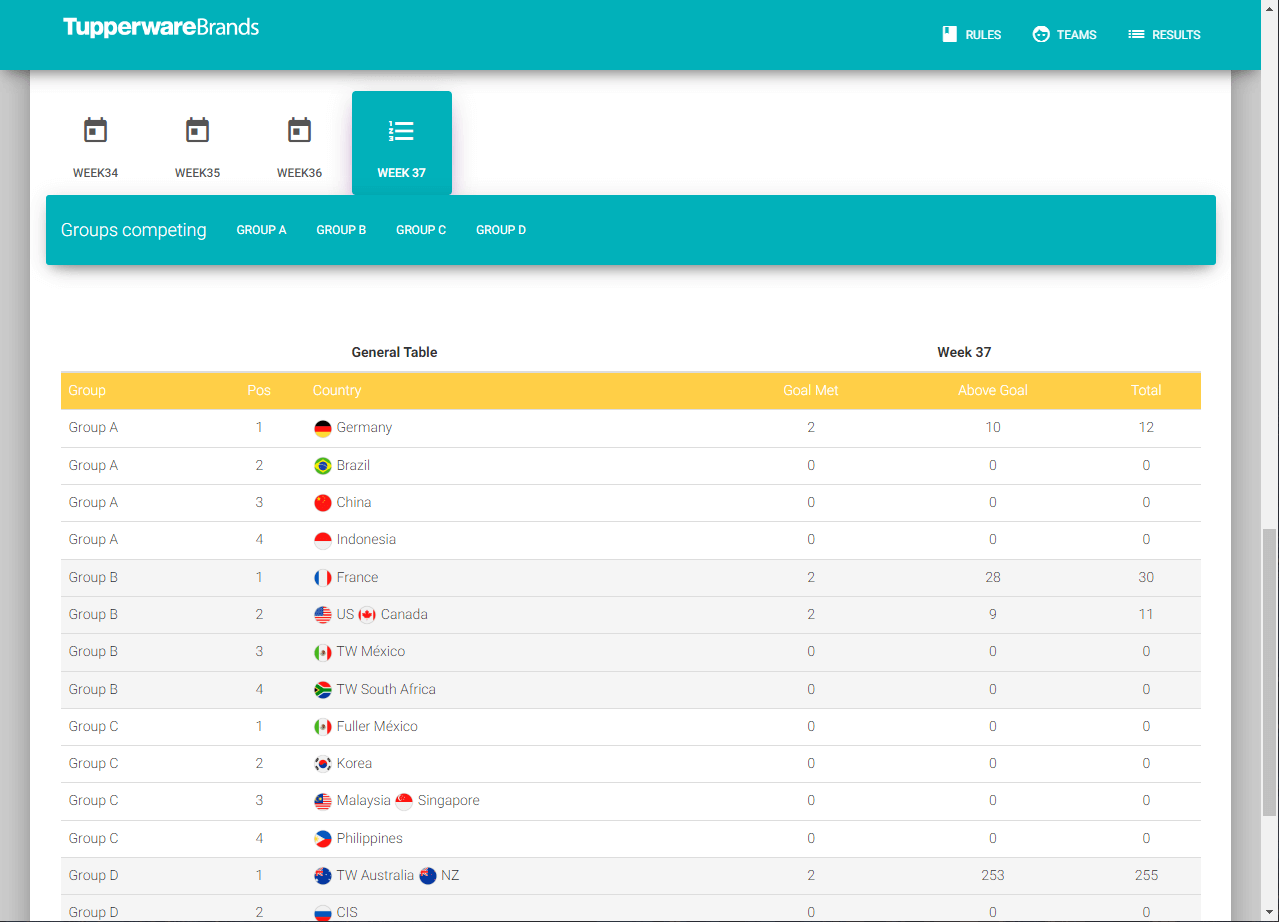Image resolution: width=1279 pixels, height=922 pixels.
Task: Click the NZ flag icon
Action: tap(428, 876)
